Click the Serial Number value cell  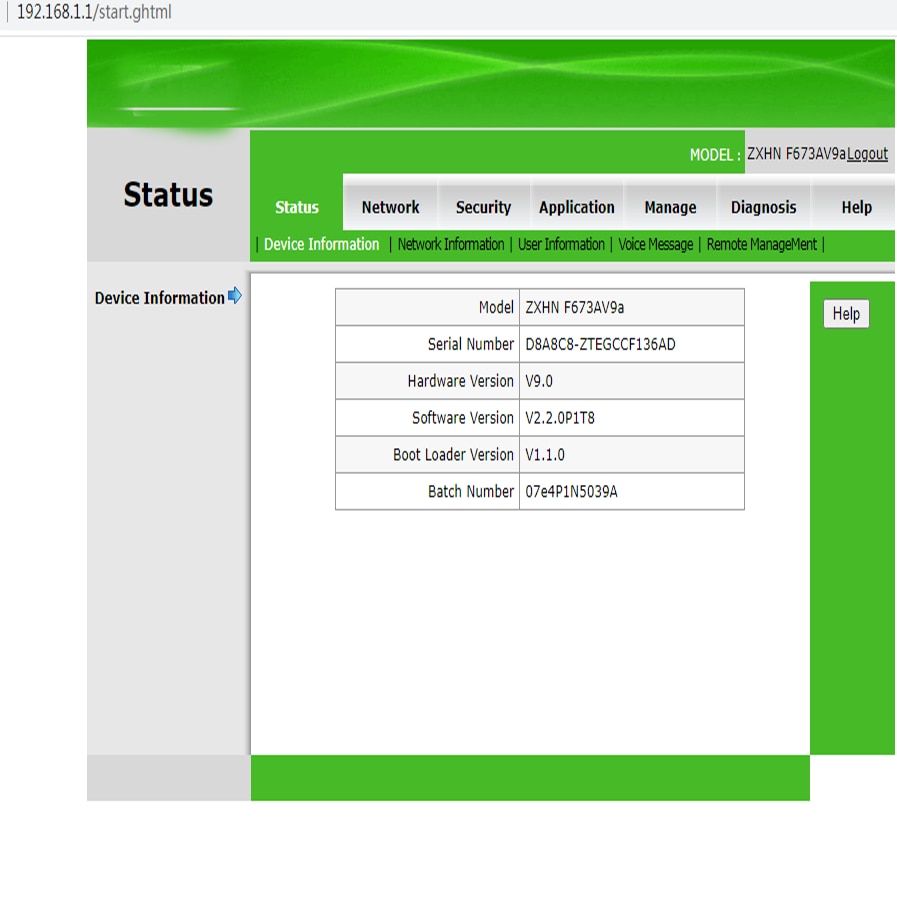tap(632, 344)
